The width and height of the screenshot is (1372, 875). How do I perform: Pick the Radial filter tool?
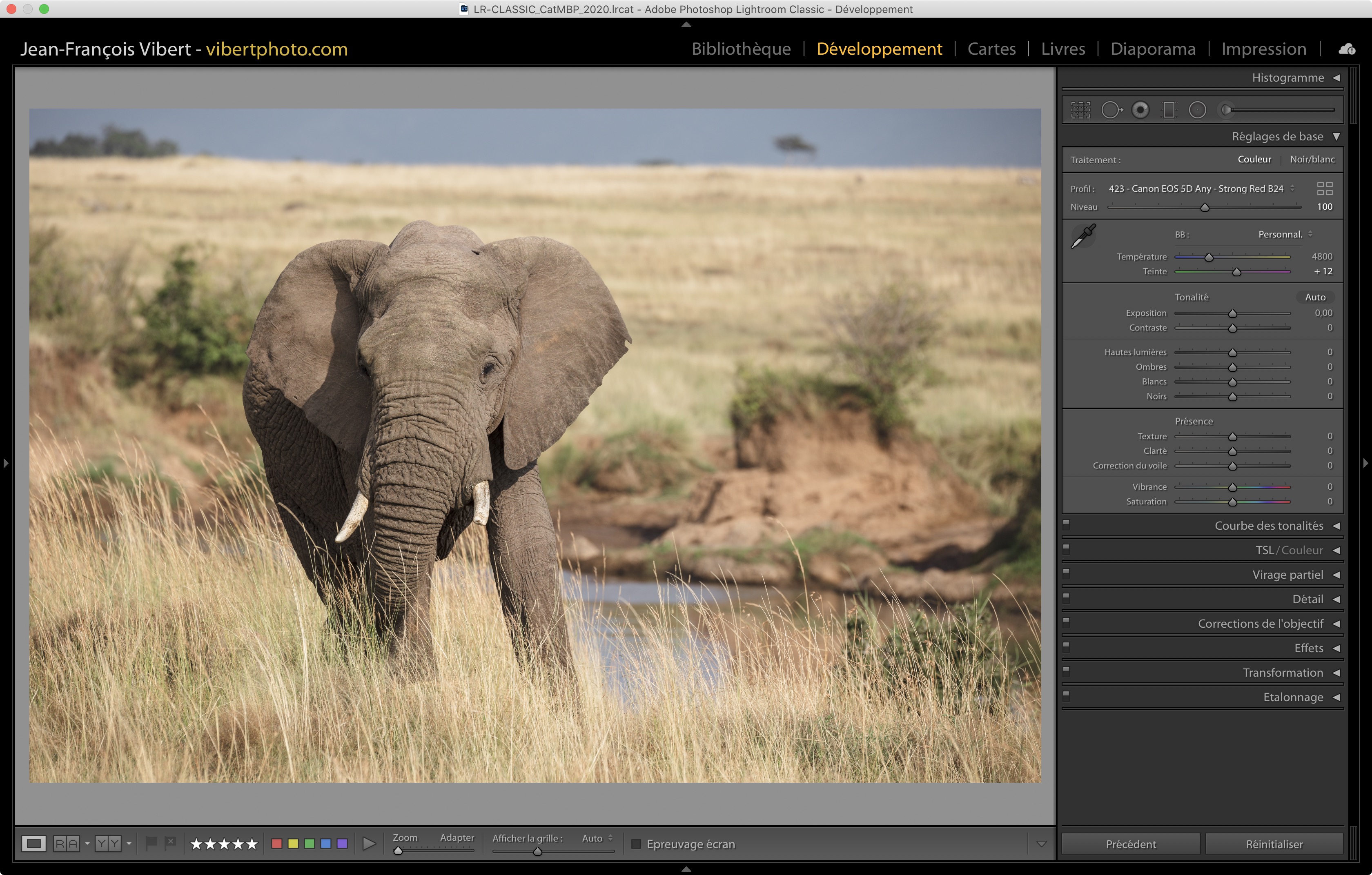click(1197, 110)
